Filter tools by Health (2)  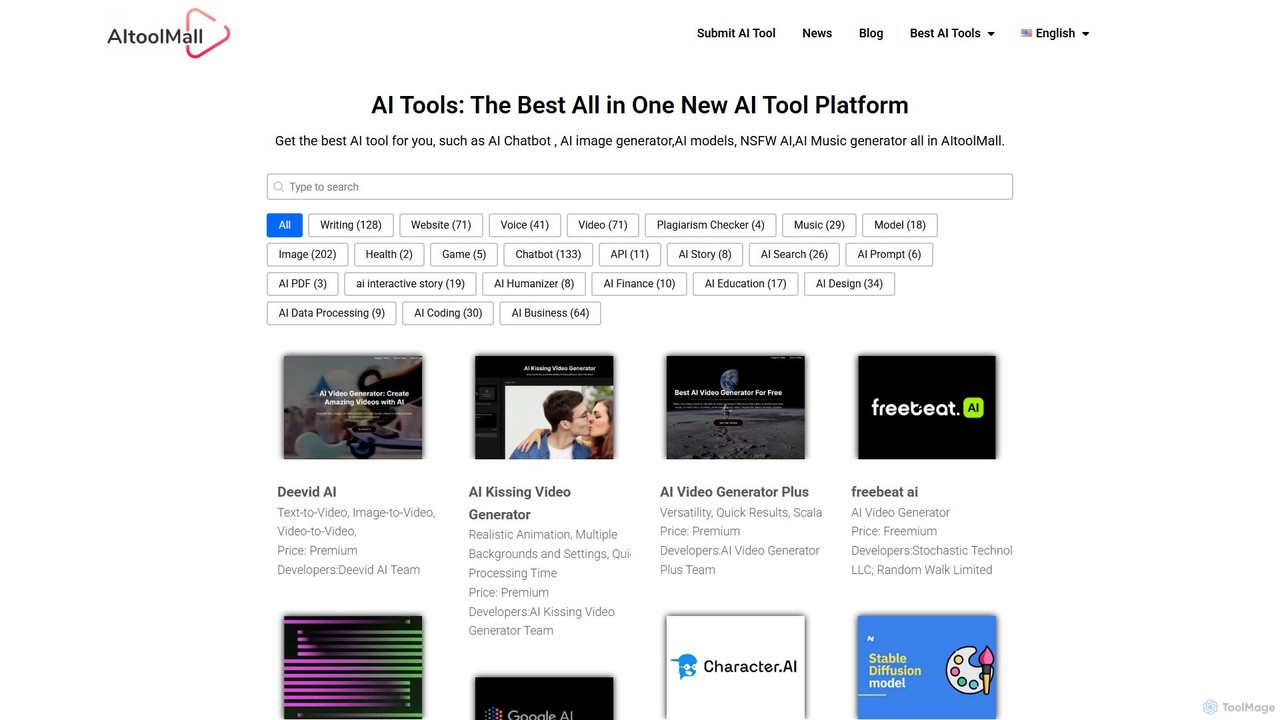[x=389, y=254]
